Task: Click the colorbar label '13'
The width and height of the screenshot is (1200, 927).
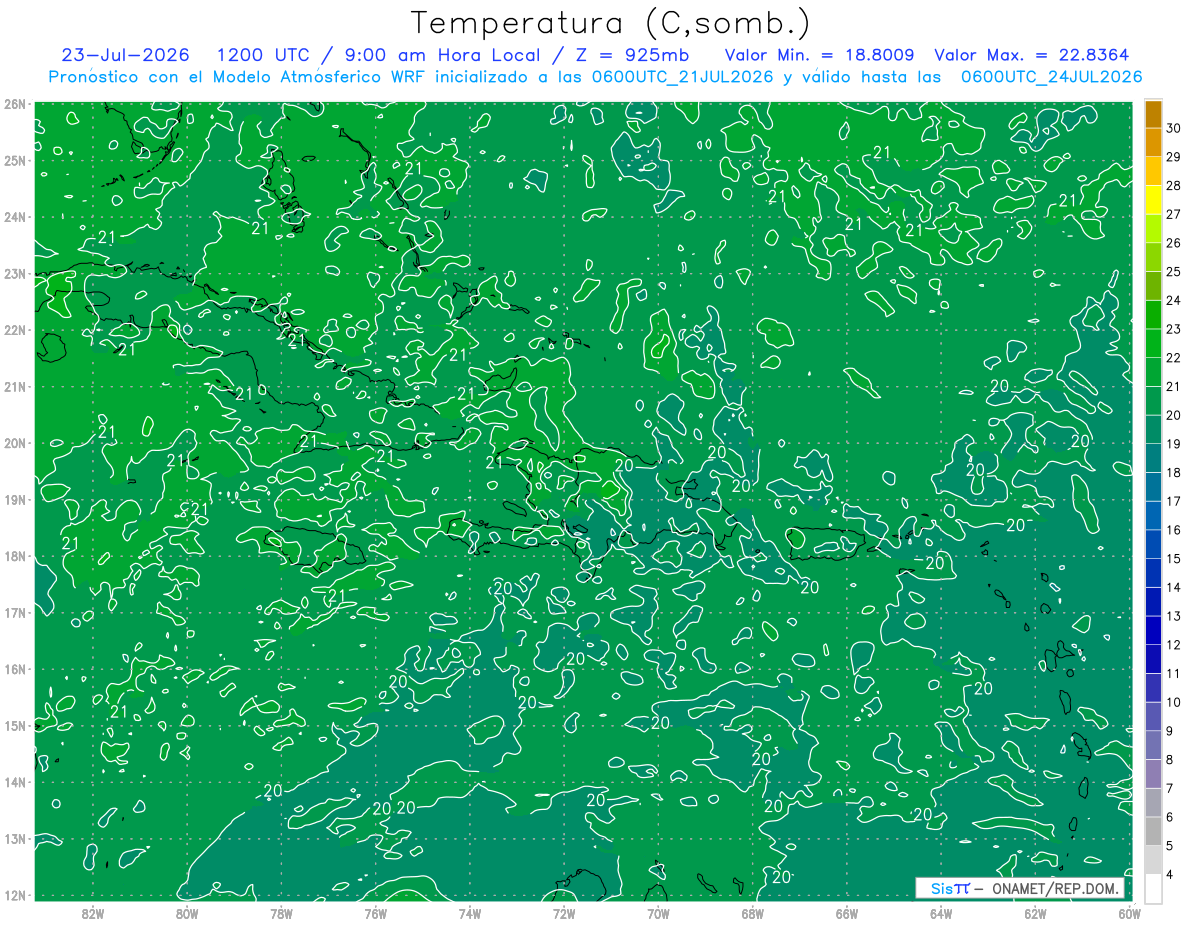Action: pyautogui.click(x=1174, y=616)
